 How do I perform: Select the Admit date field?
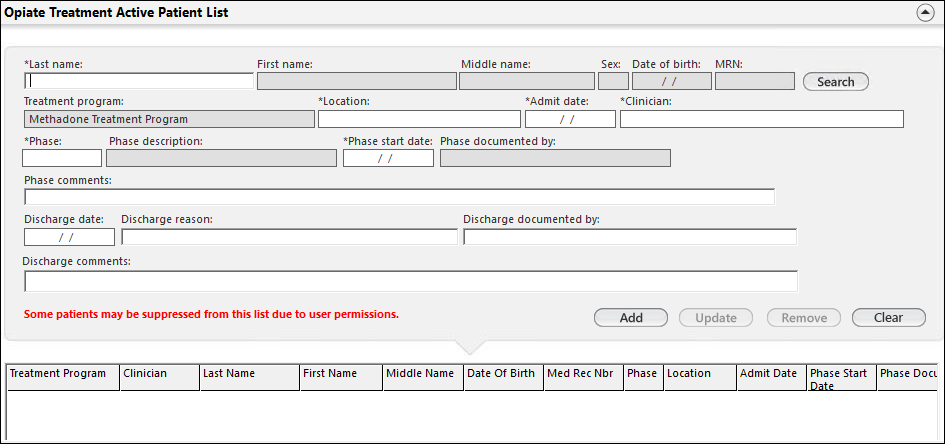coord(570,119)
